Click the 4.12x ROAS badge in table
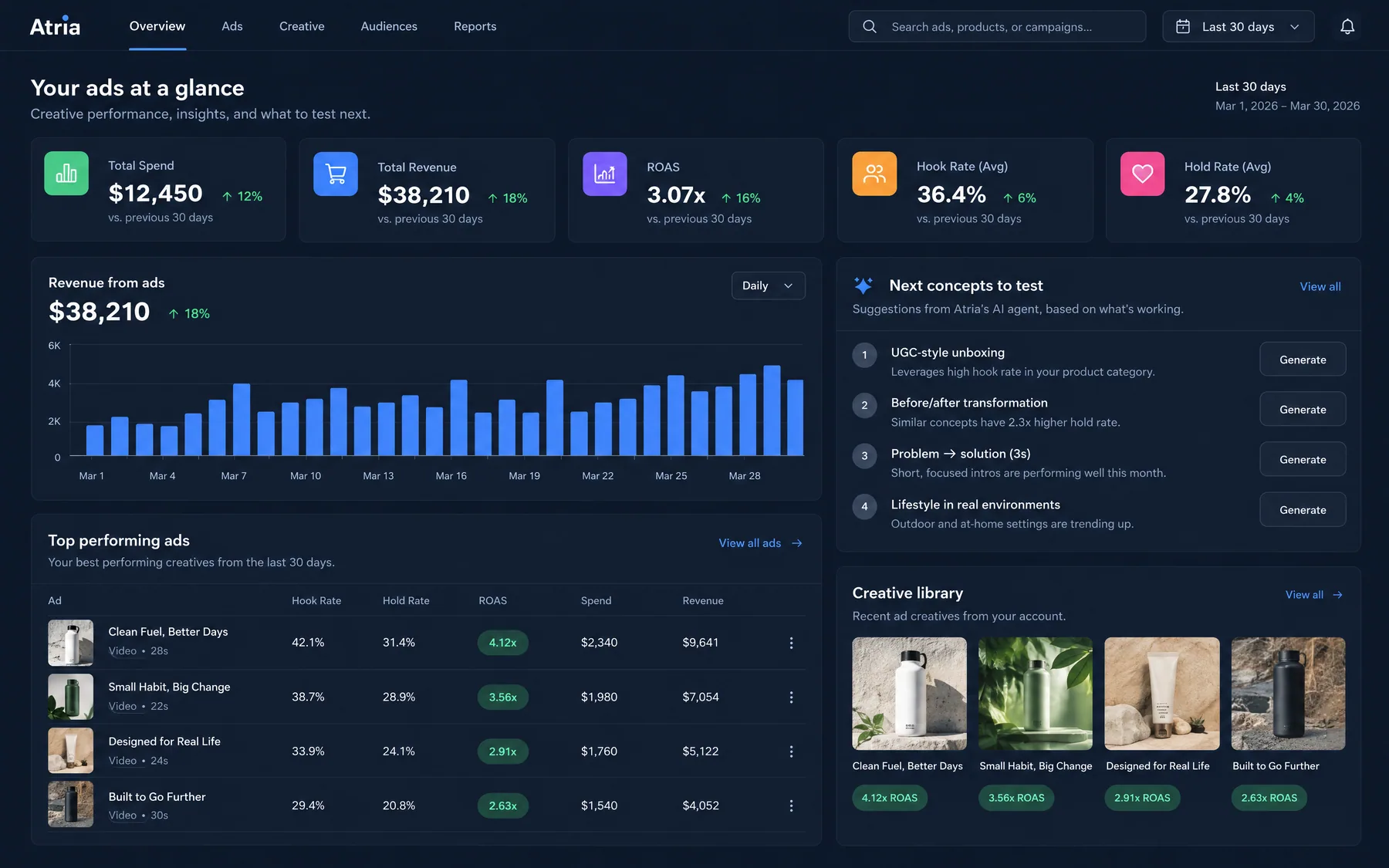 [x=503, y=643]
